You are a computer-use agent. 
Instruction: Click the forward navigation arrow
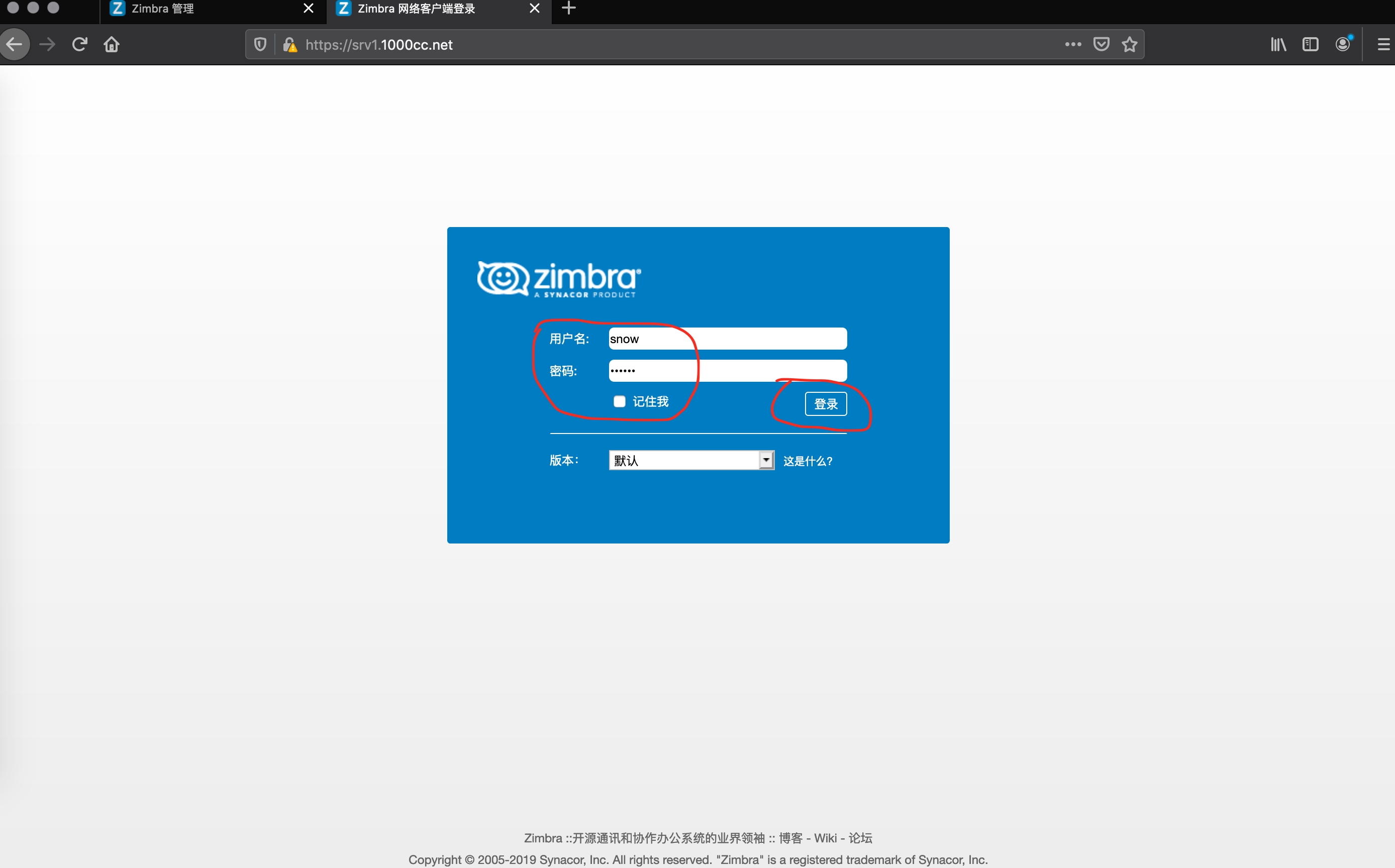pos(47,44)
